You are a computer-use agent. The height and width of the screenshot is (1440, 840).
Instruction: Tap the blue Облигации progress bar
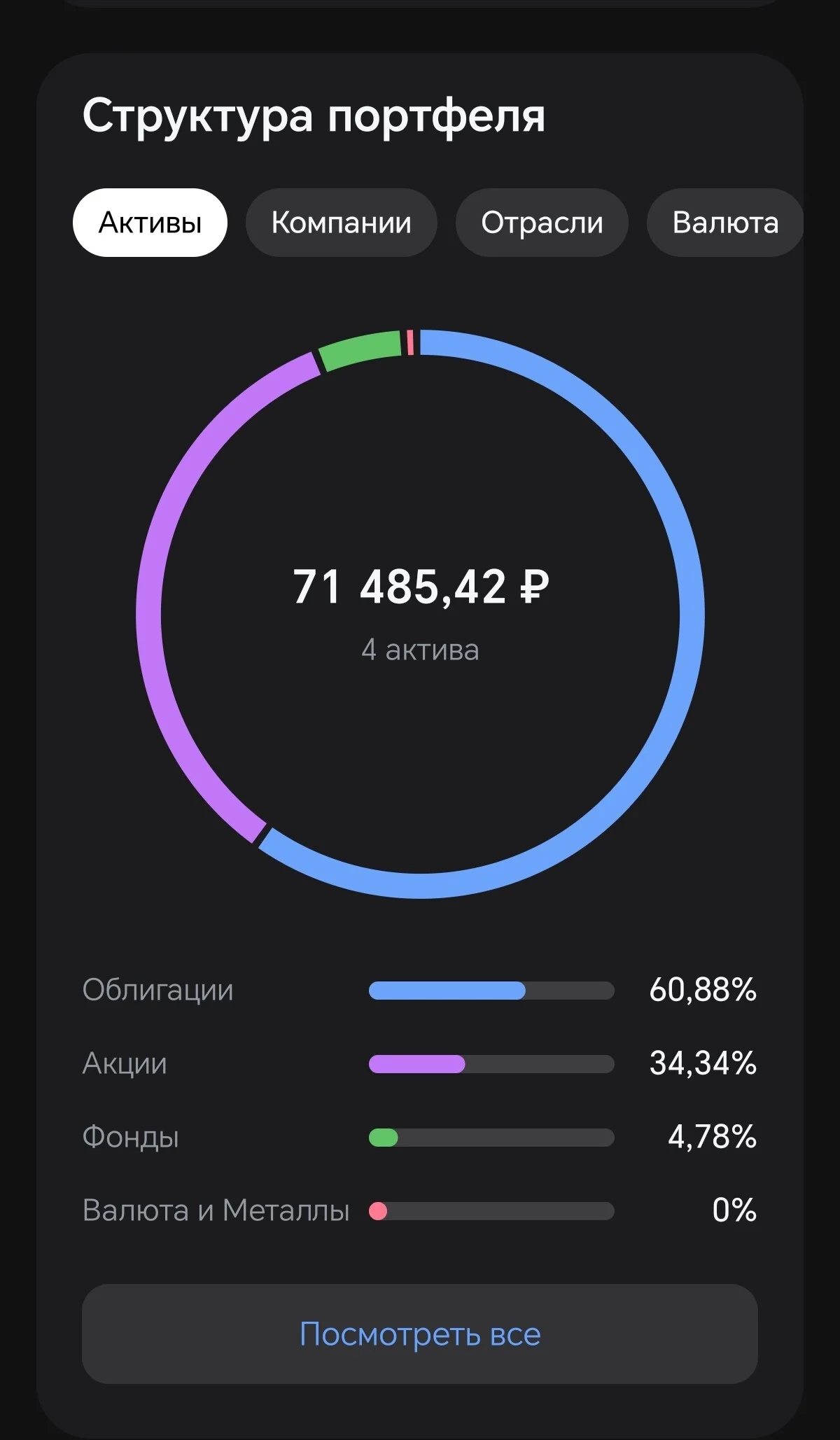(x=491, y=991)
